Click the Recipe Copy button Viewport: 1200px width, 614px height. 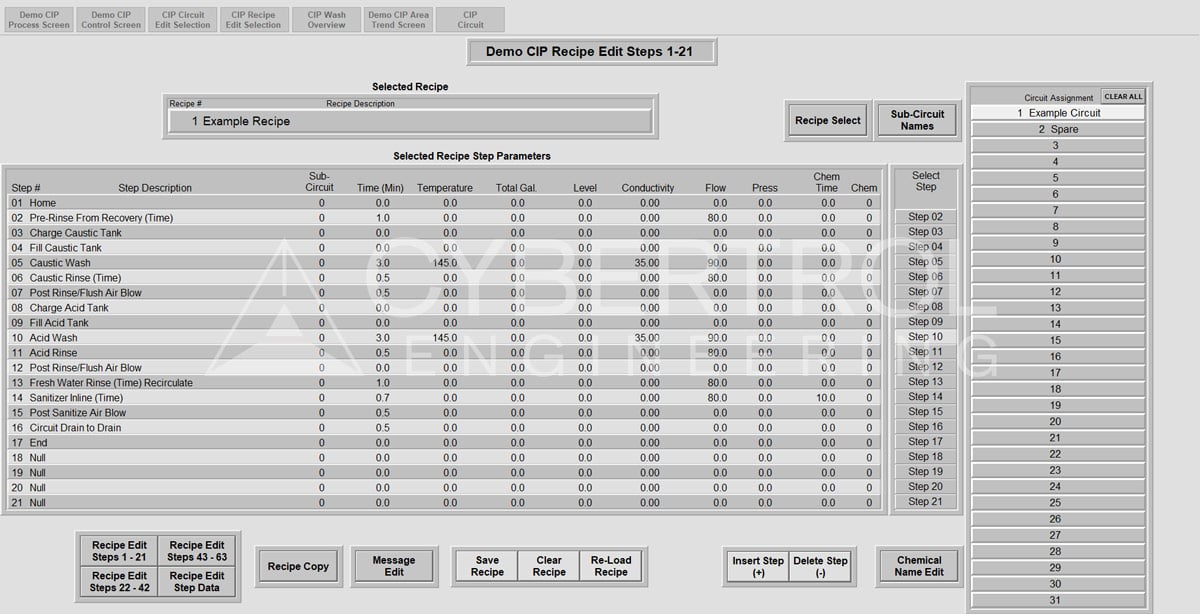(x=298, y=567)
